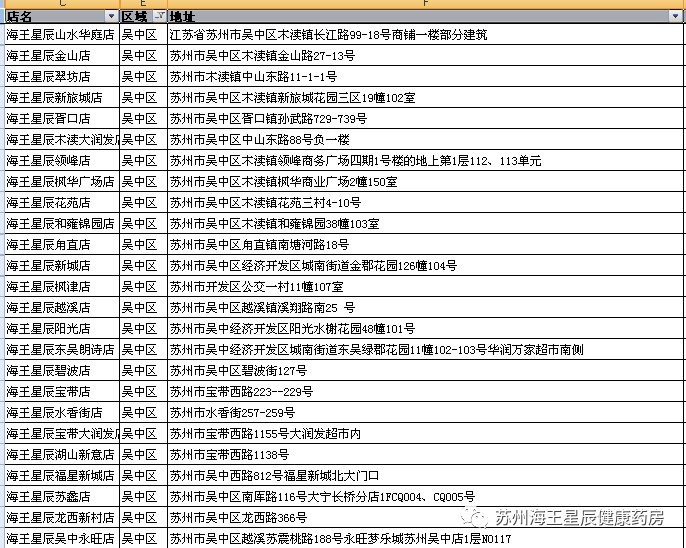Image resolution: width=686 pixels, height=548 pixels.
Task: Select cell 海王星辰新城店
Action: point(62,265)
